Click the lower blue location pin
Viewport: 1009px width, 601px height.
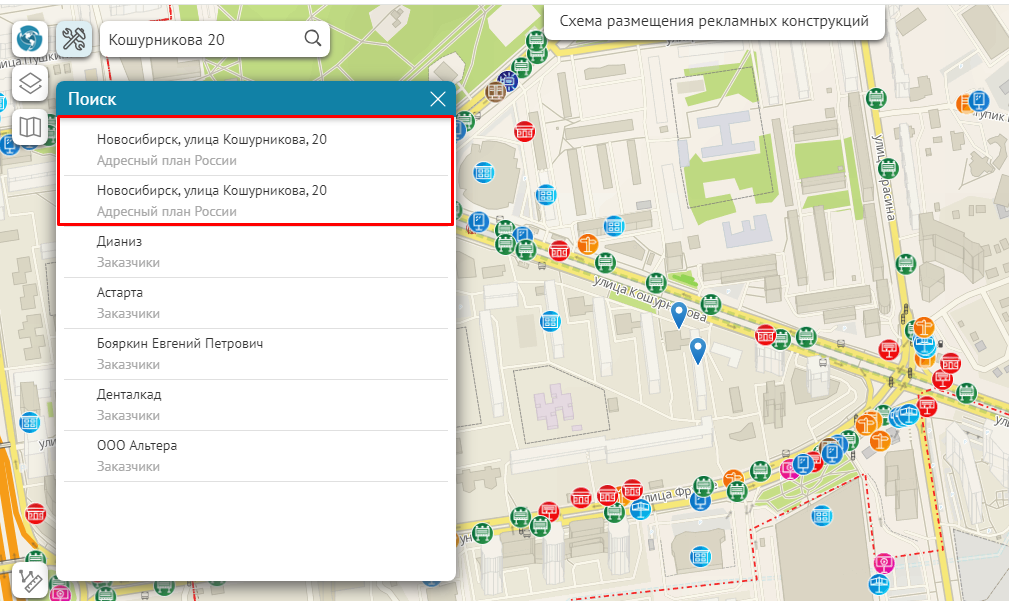(699, 349)
